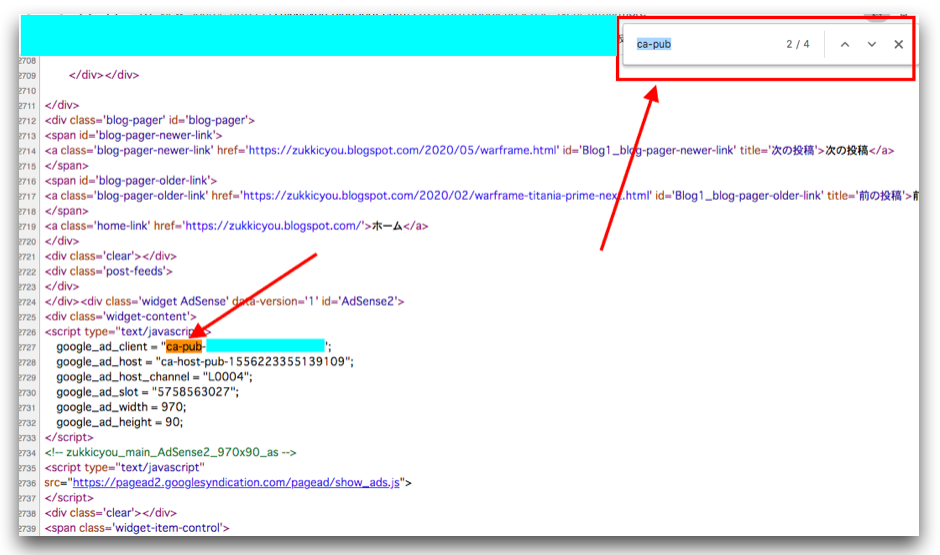This screenshot has height=555, width=940.
Task: Click the script type line 2726
Action: click(x=128, y=331)
